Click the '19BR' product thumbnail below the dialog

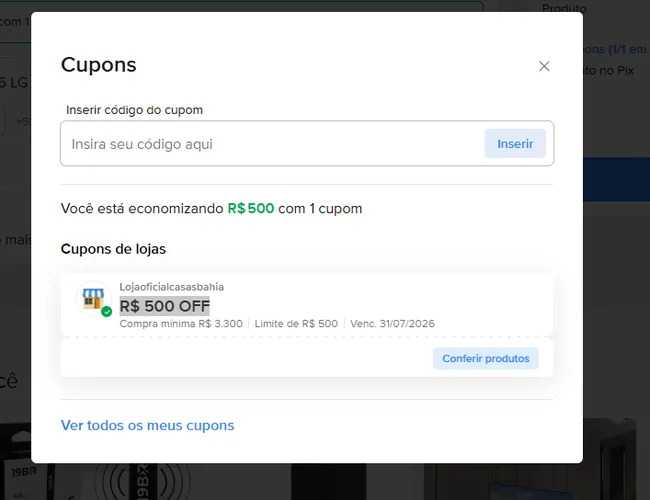tap(27, 481)
